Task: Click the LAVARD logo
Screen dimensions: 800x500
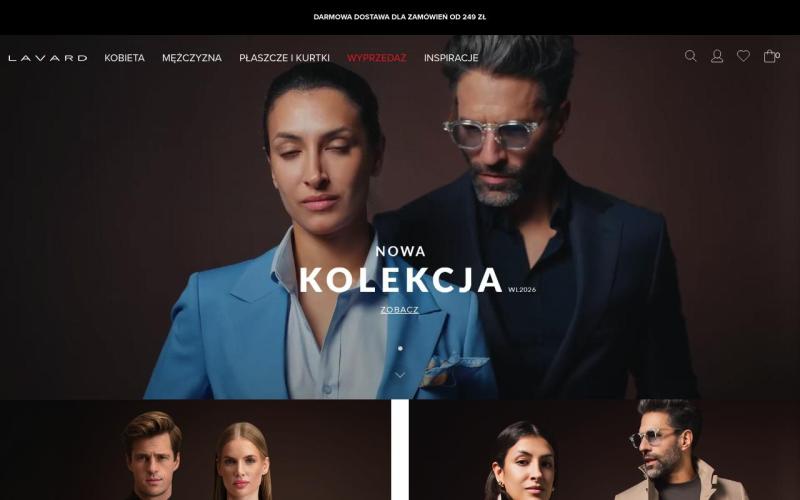Action: tap(47, 58)
